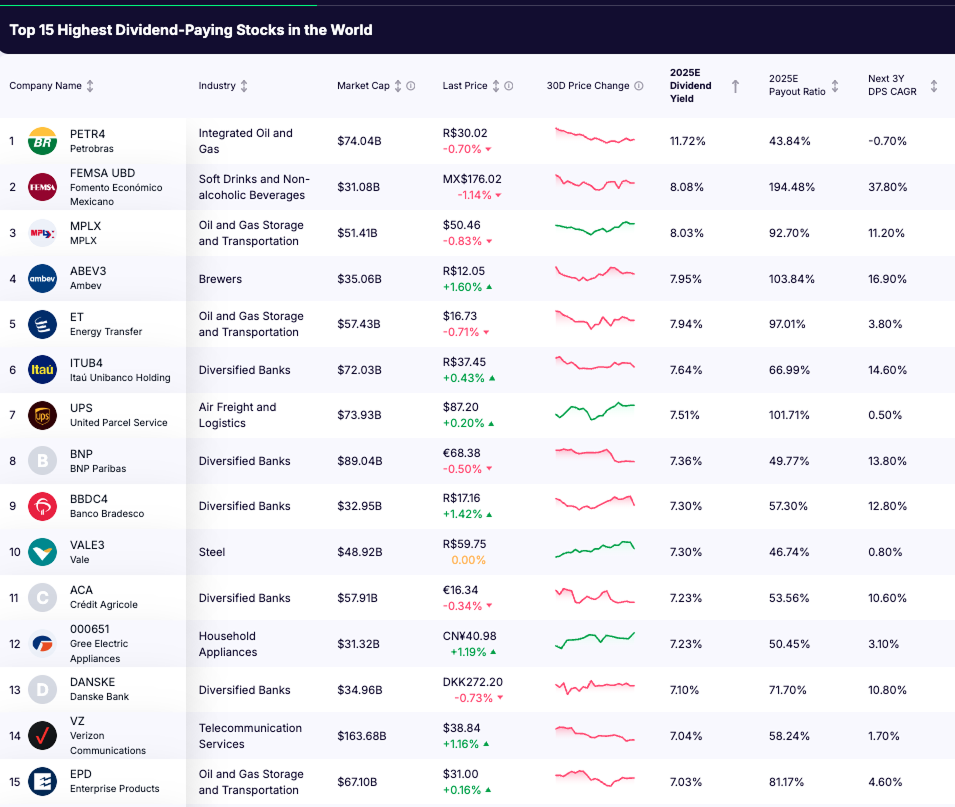955x807 pixels.
Task: Open the BNP Paribas stock entry
Action: point(100,461)
